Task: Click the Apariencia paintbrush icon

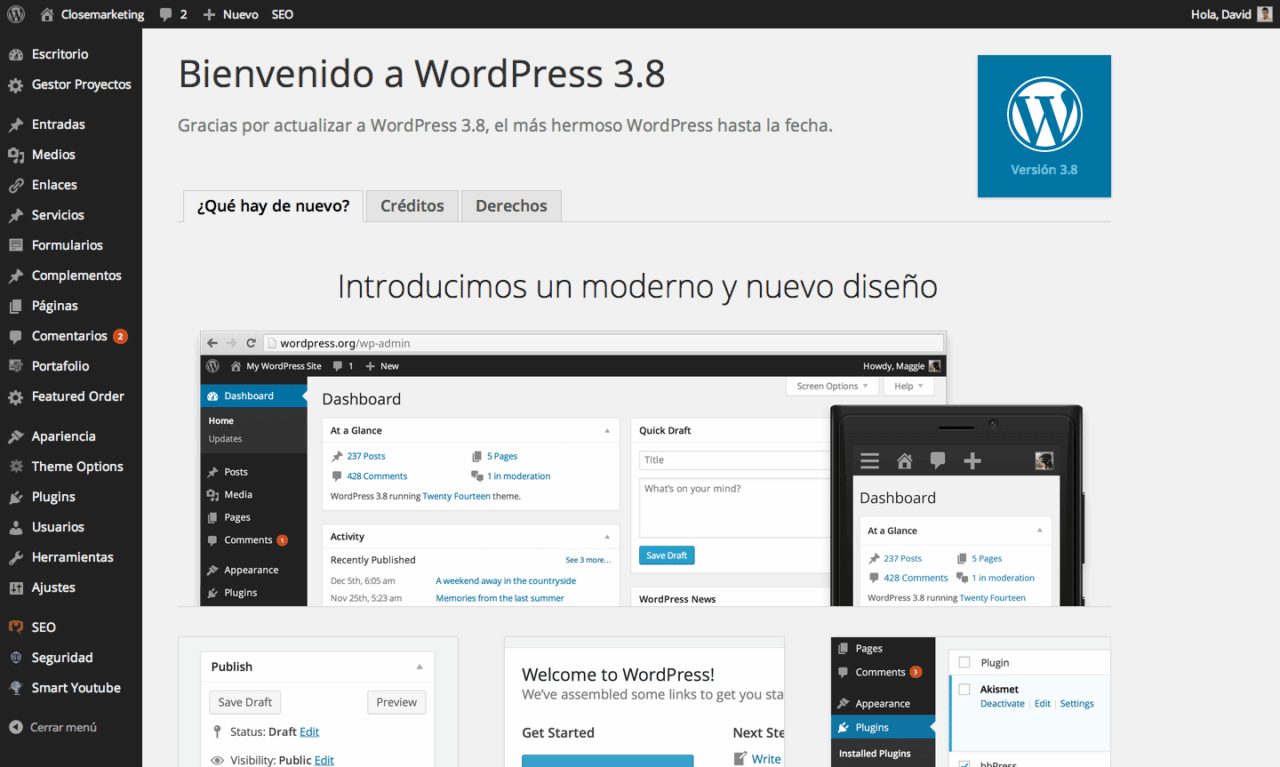Action: tap(15, 437)
